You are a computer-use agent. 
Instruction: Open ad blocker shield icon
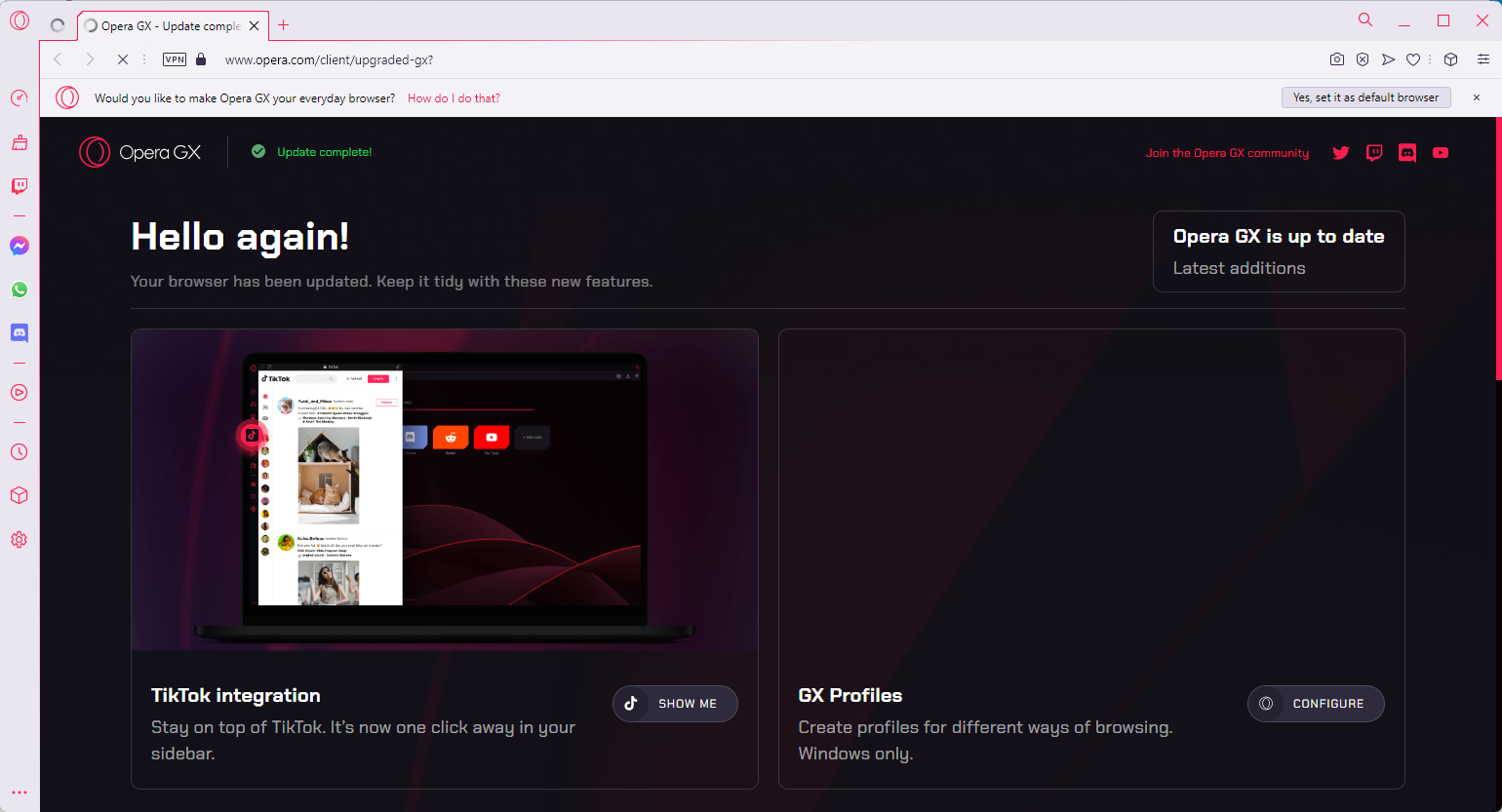click(1363, 59)
